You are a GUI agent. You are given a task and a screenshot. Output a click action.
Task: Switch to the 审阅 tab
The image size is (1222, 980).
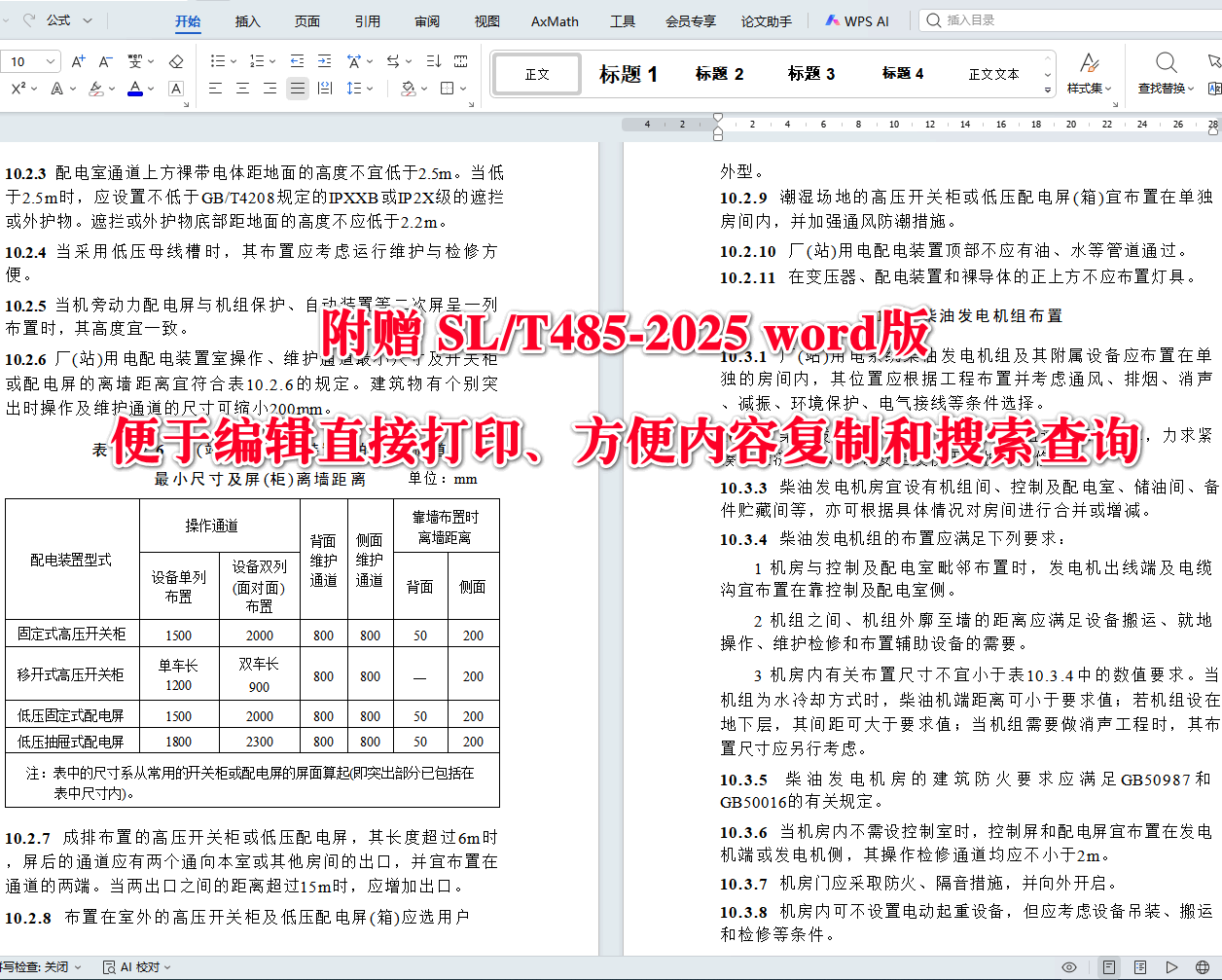[x=427, y=20]
